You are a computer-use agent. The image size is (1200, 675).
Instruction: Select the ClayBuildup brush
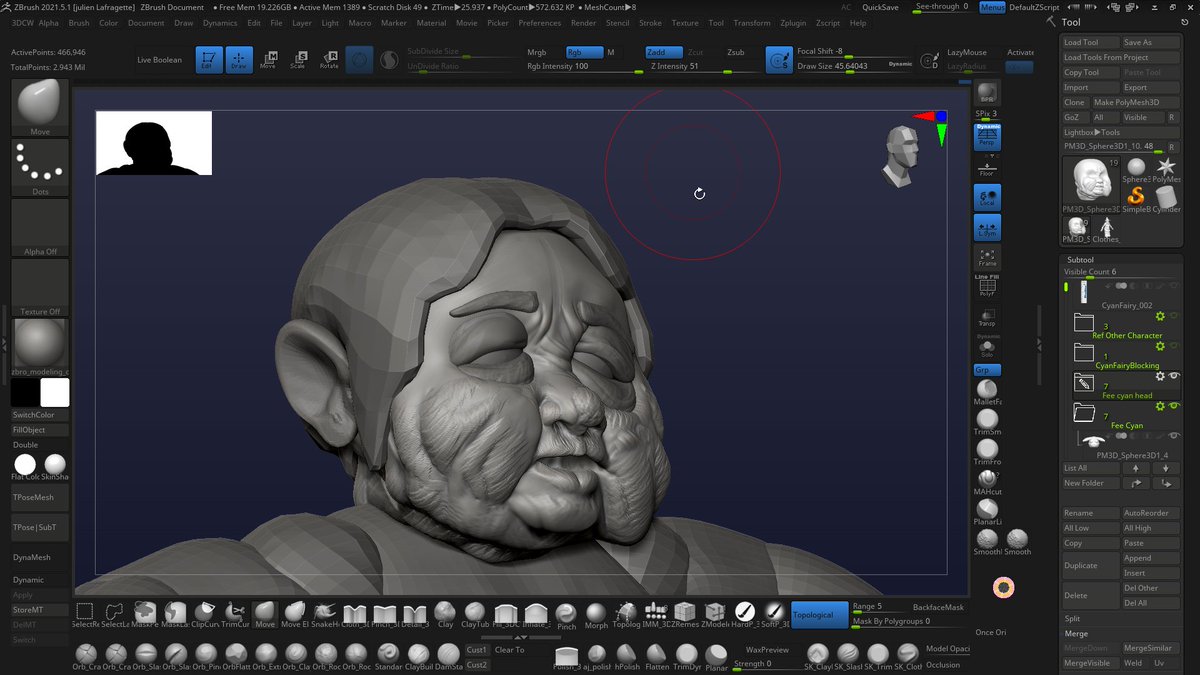point(417,657)
